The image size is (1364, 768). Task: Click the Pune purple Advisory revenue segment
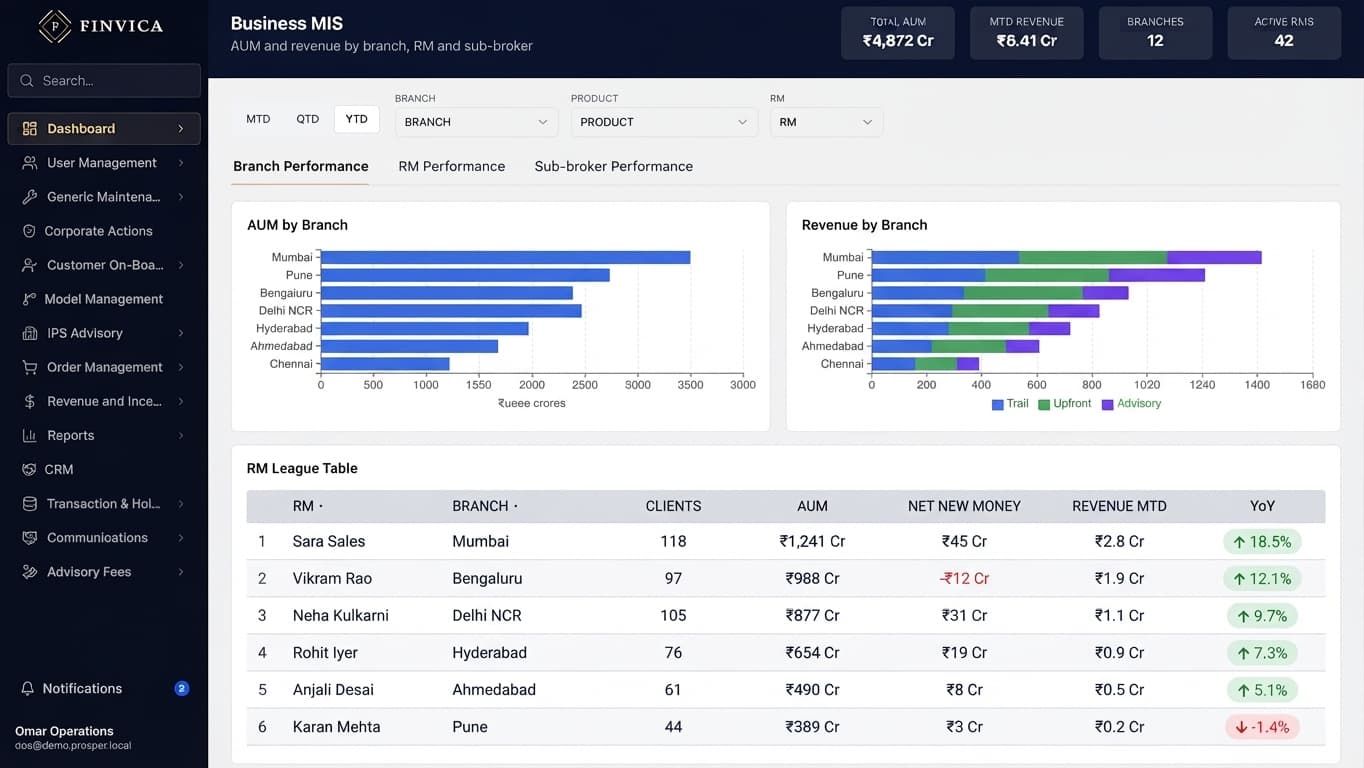(1157, 275)
